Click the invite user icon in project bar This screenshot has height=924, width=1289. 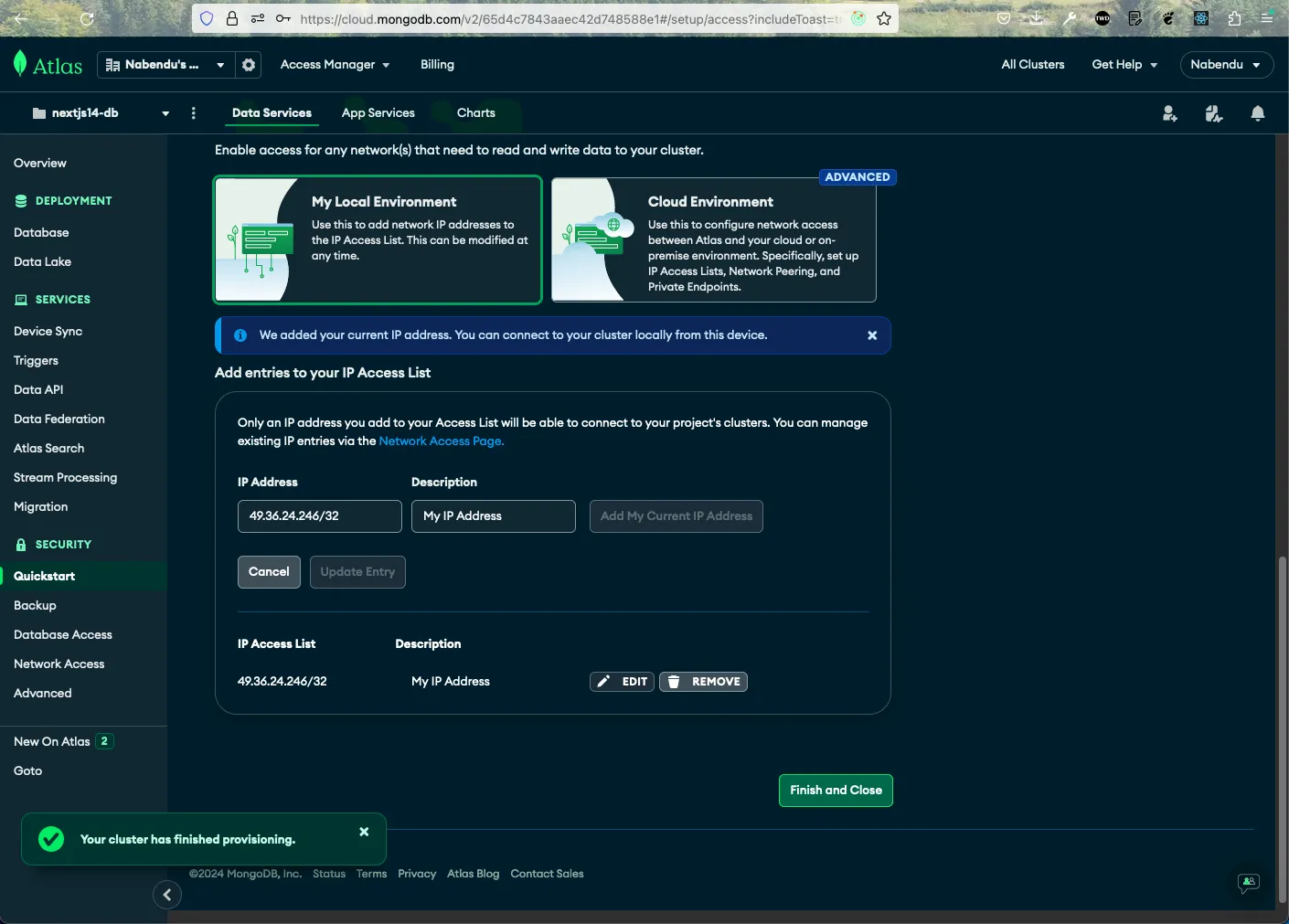[1169, 113]
